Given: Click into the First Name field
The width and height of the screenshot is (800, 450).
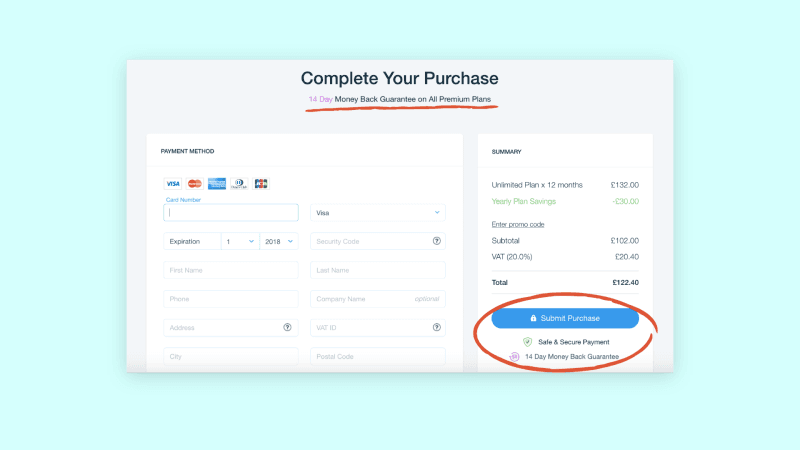Looking at the screenshot, I should pyautogui.click(x=231, y=270).
